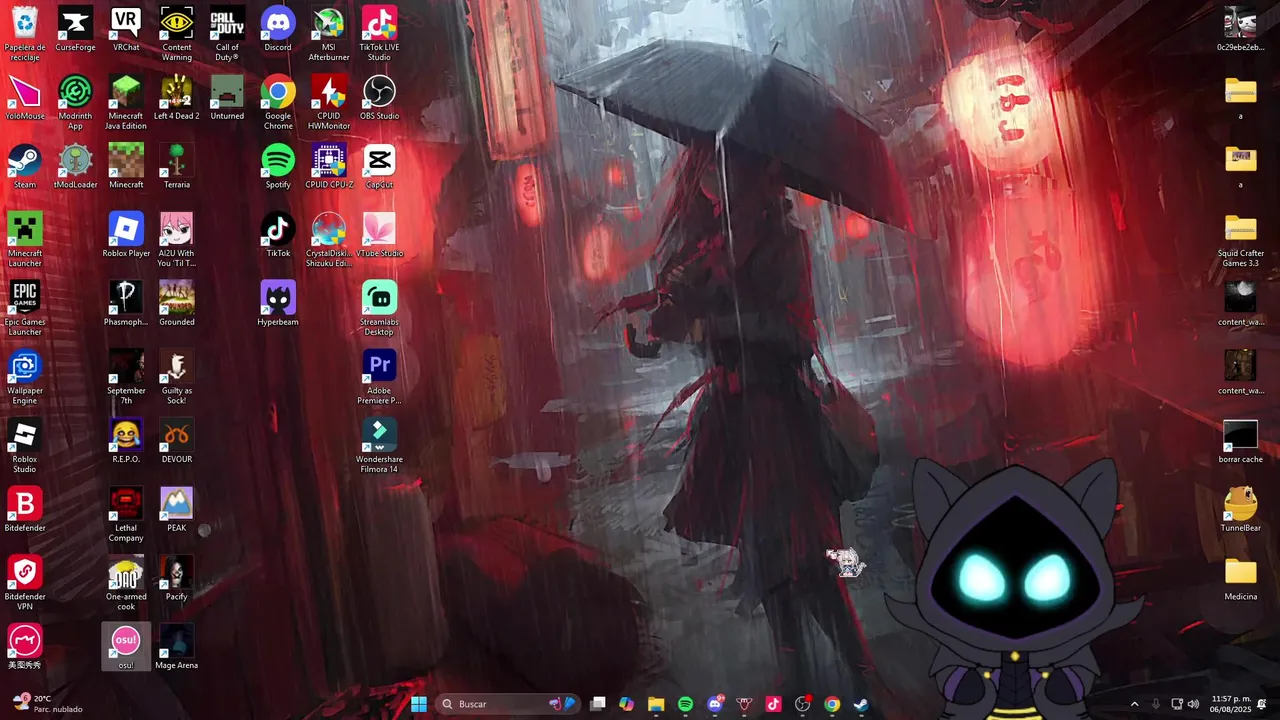1280x720 pixels.
Task: Open the Squid Crafter Games 3.3 folder
Action: tap(1241, 240)
